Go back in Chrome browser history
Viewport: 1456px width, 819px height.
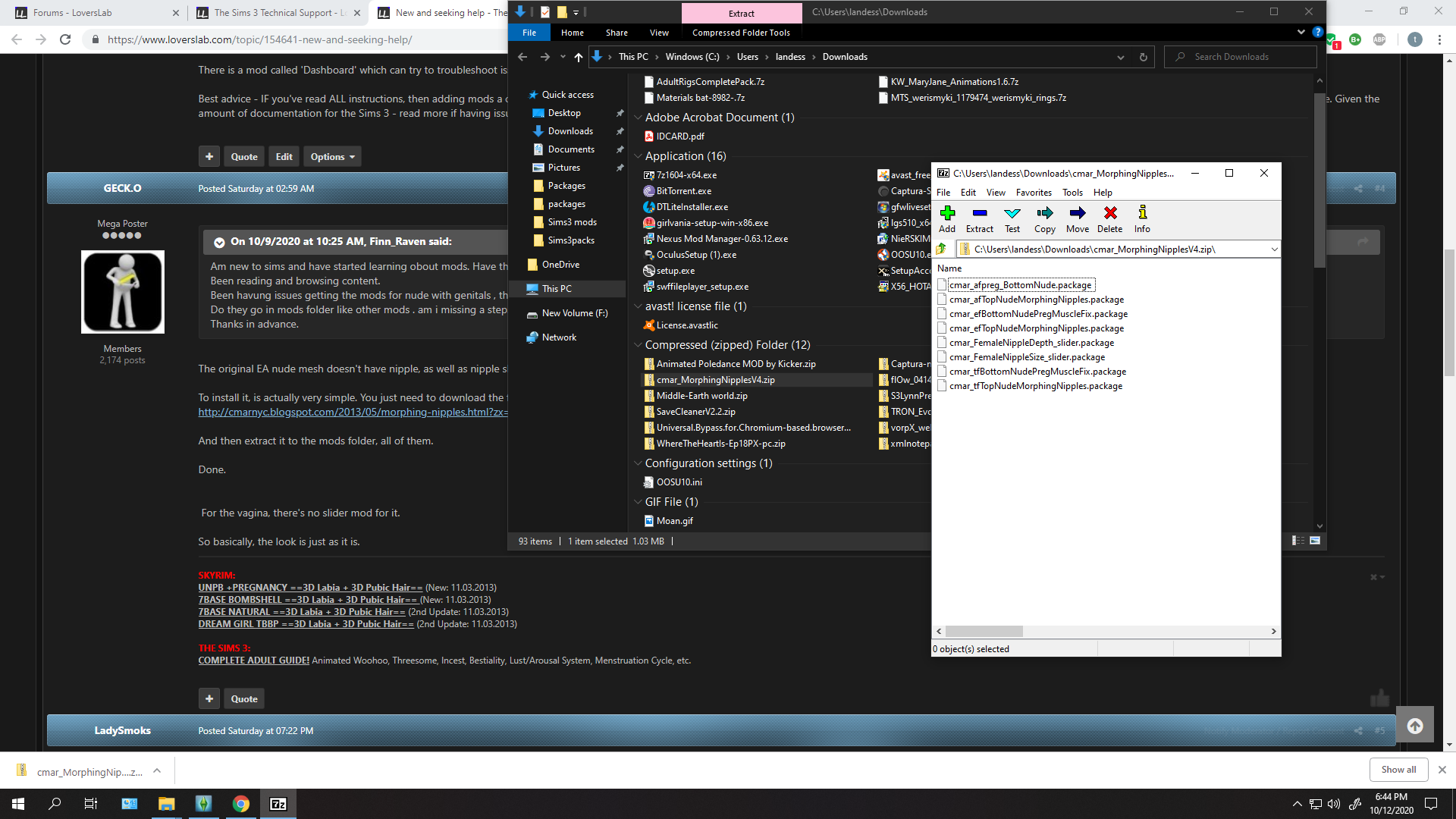tap(17, 39)
